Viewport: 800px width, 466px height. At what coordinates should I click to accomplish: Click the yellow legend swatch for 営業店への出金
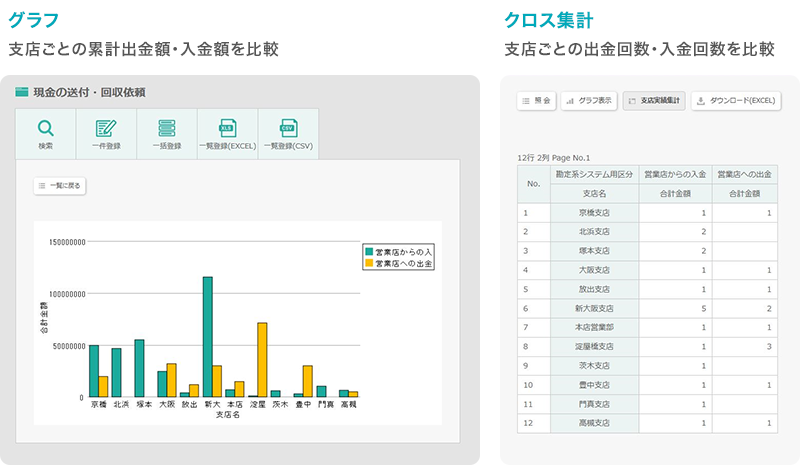pyautogui.click(x=369, y=263)
